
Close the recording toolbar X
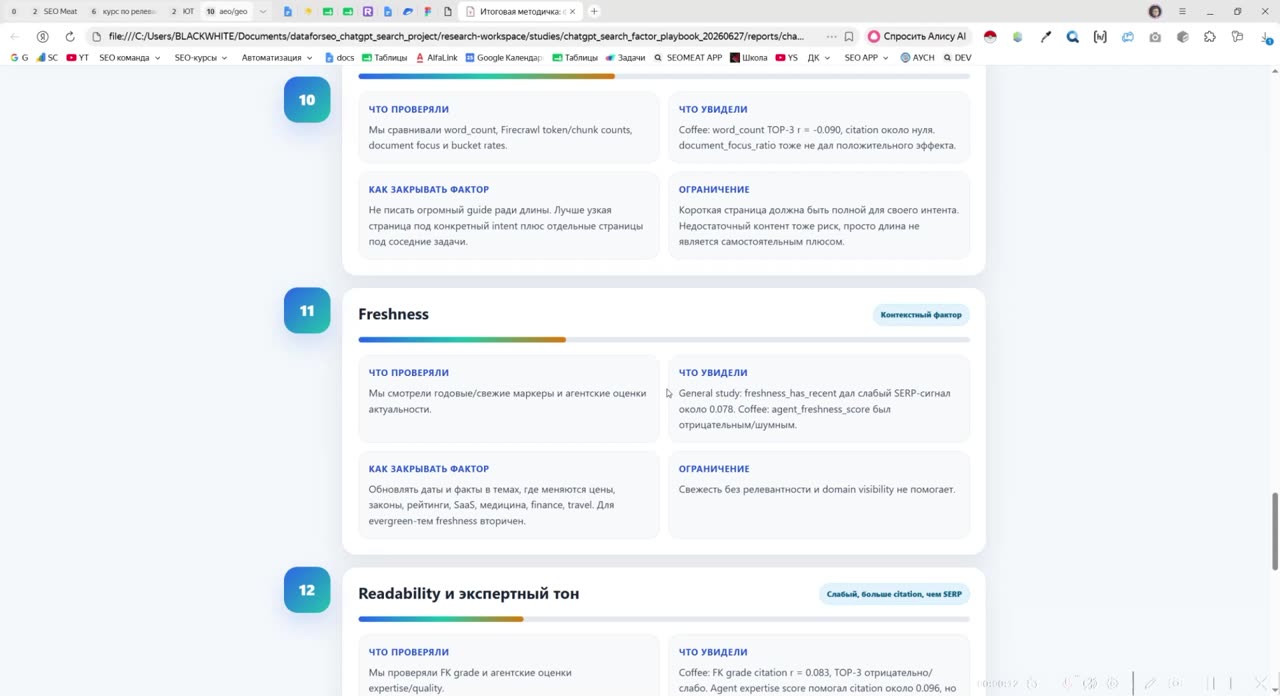click(1261, 684)
